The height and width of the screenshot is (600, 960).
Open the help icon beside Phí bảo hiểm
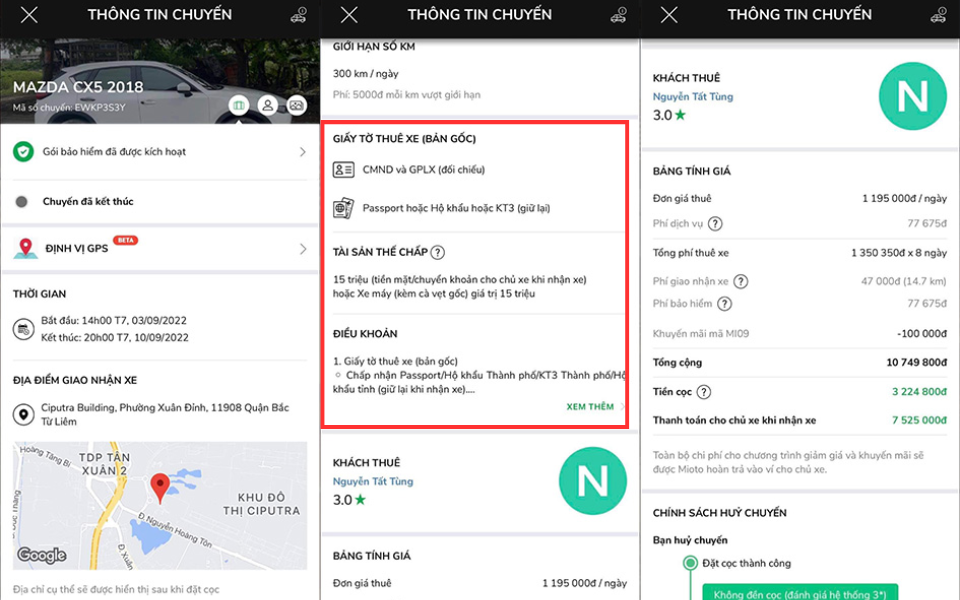point(725,304)
